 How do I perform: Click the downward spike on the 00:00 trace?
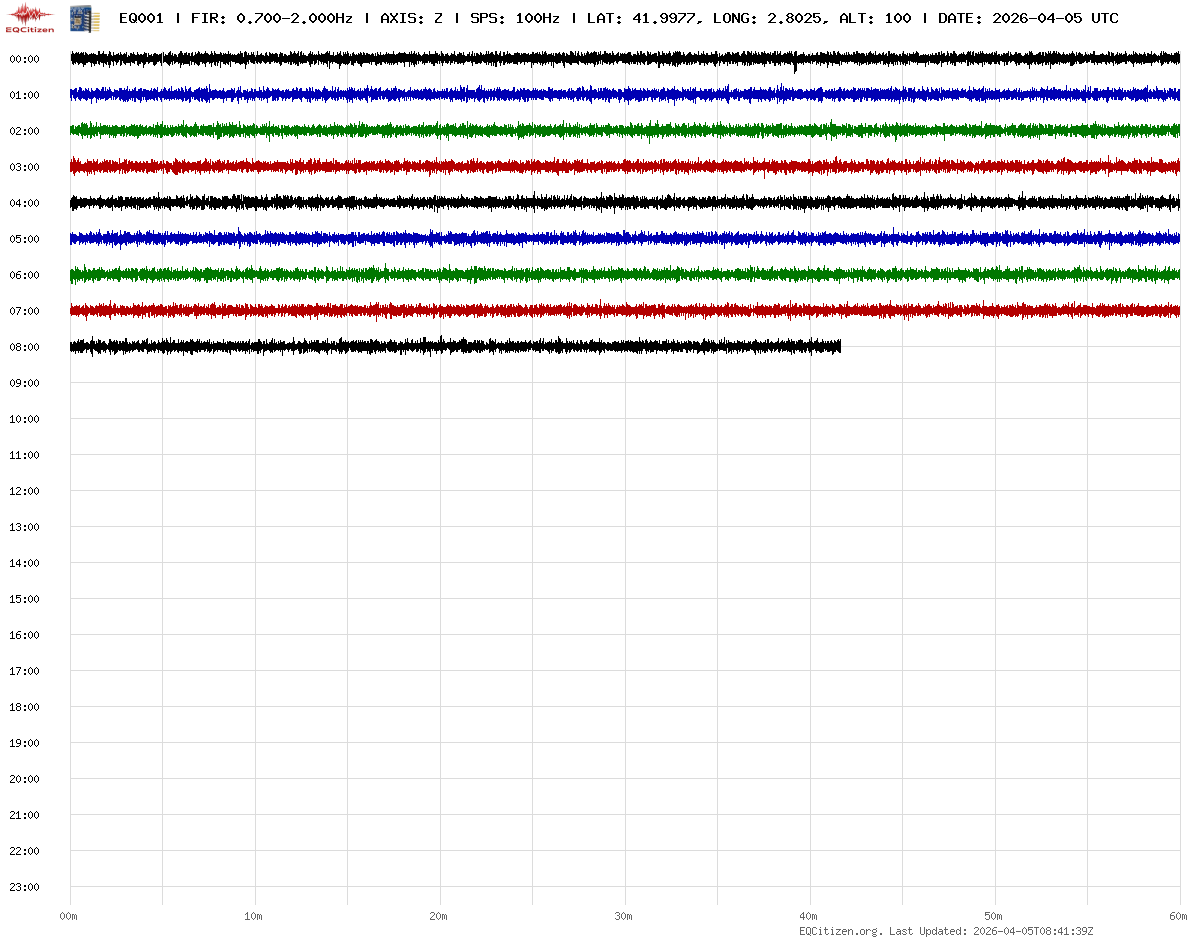795,68
